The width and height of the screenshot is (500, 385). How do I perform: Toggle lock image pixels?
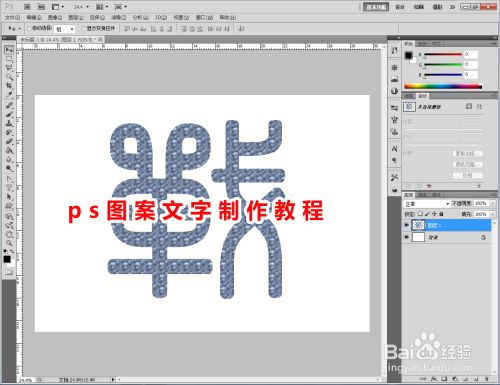tap(427, 214)
